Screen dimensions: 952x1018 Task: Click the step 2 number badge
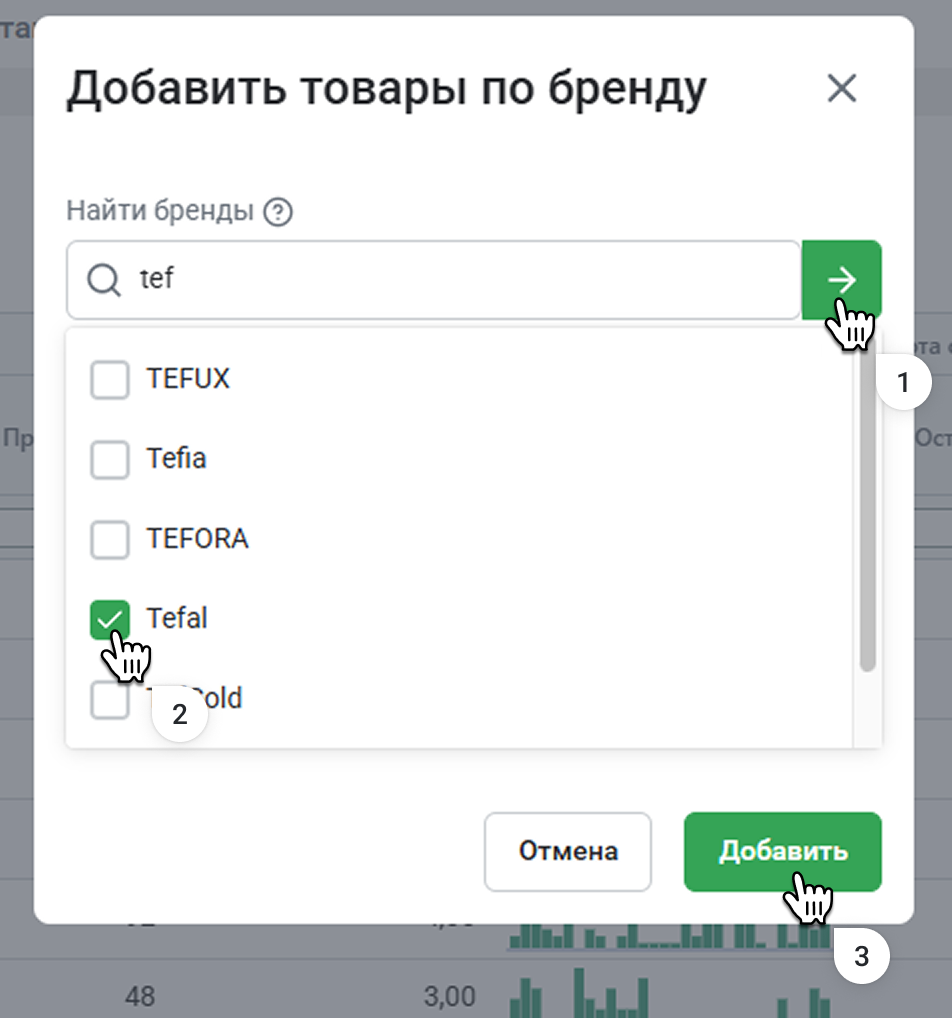click(179, 714)
